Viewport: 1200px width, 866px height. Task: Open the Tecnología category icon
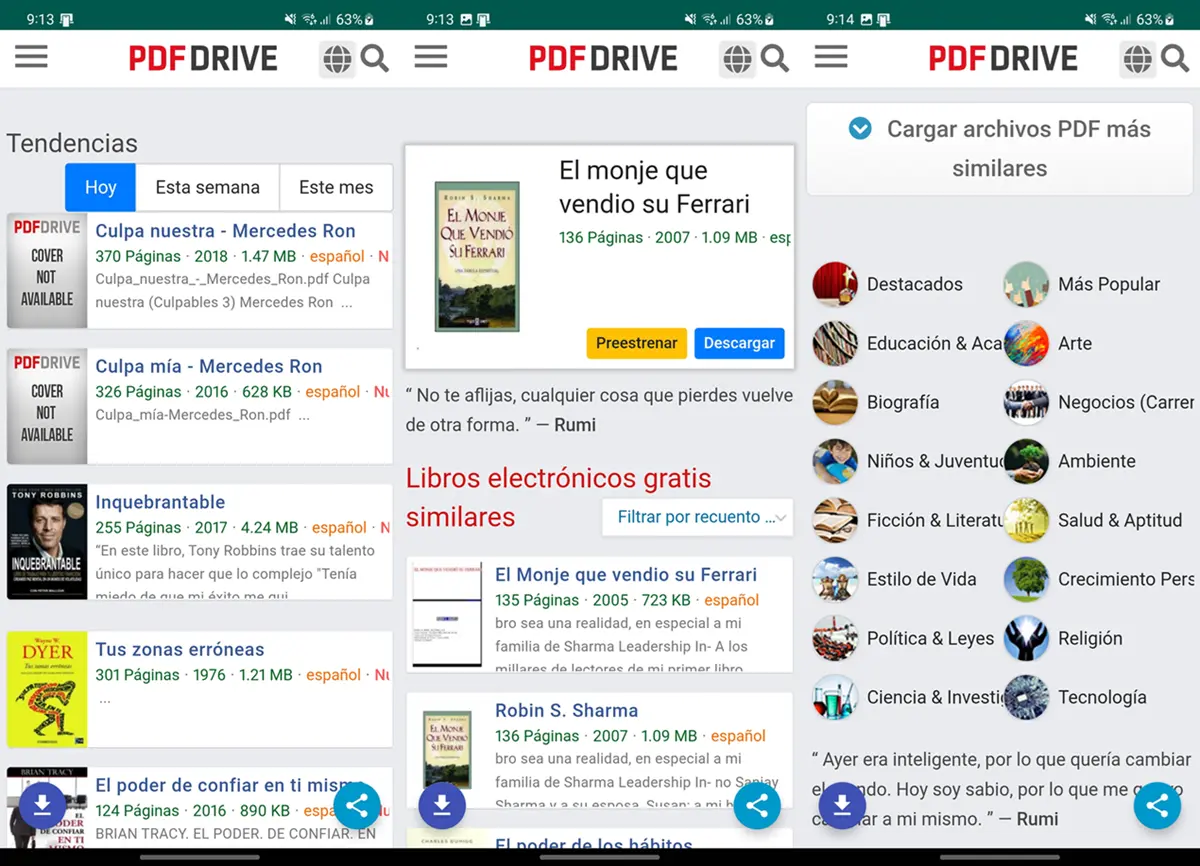click(x=1026, y=697)
